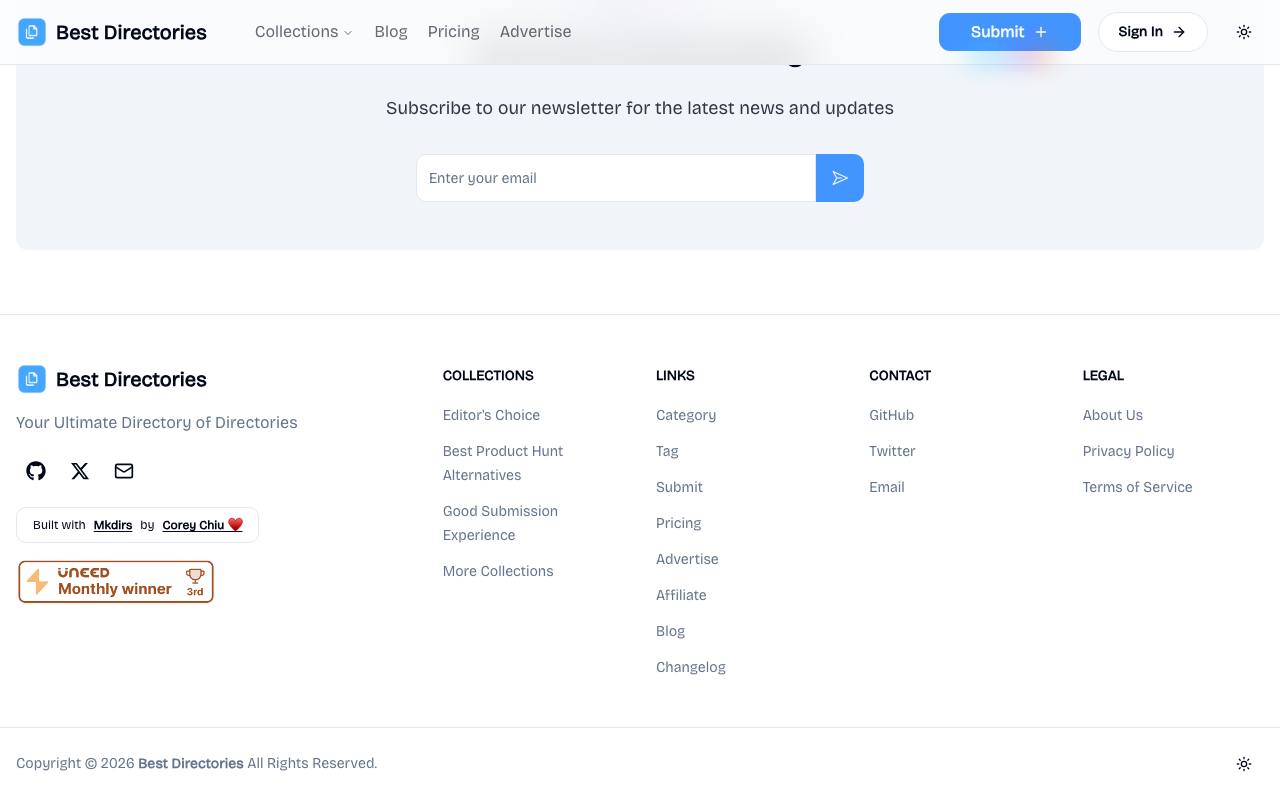This screenshot has width=1280, height=800.
Task: Click the Best Directories logo icon in header
Action: click(x=32, y=32)
